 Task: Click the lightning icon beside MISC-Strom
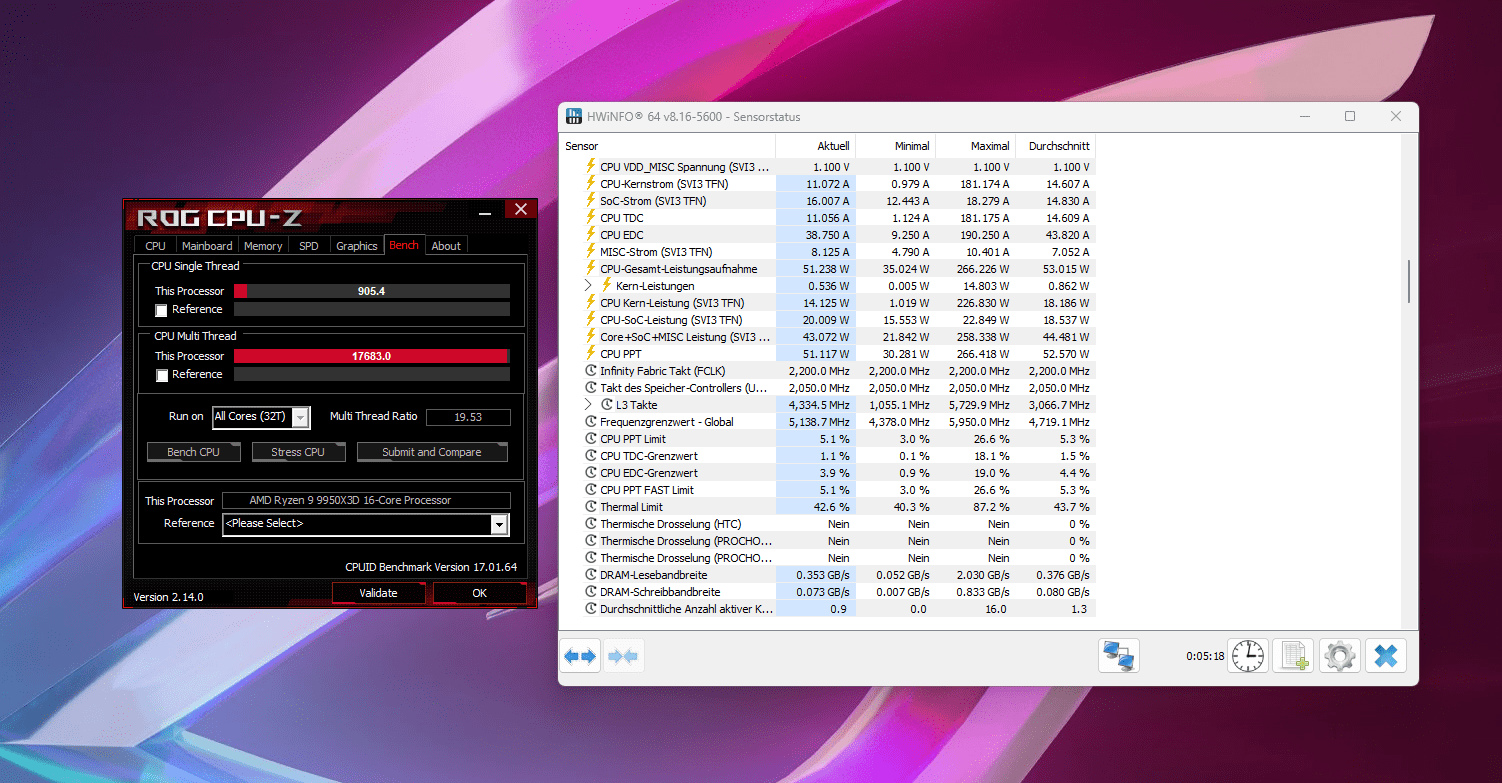[590, 251]
